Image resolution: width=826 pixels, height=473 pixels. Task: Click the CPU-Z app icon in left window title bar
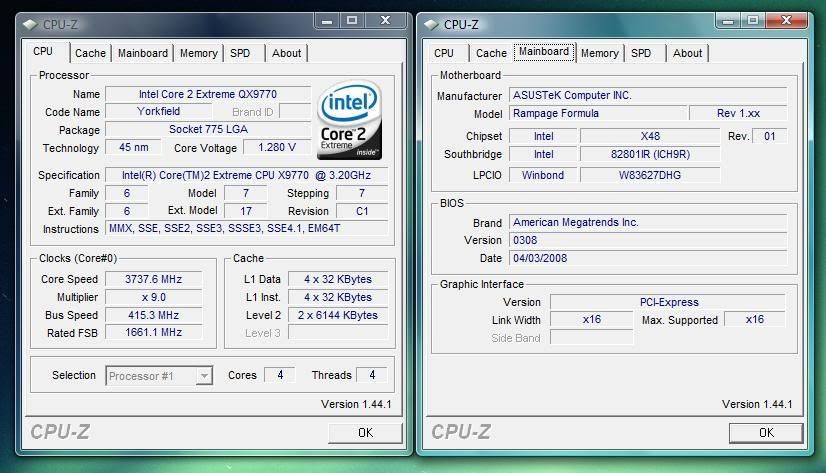pos(31,24)
